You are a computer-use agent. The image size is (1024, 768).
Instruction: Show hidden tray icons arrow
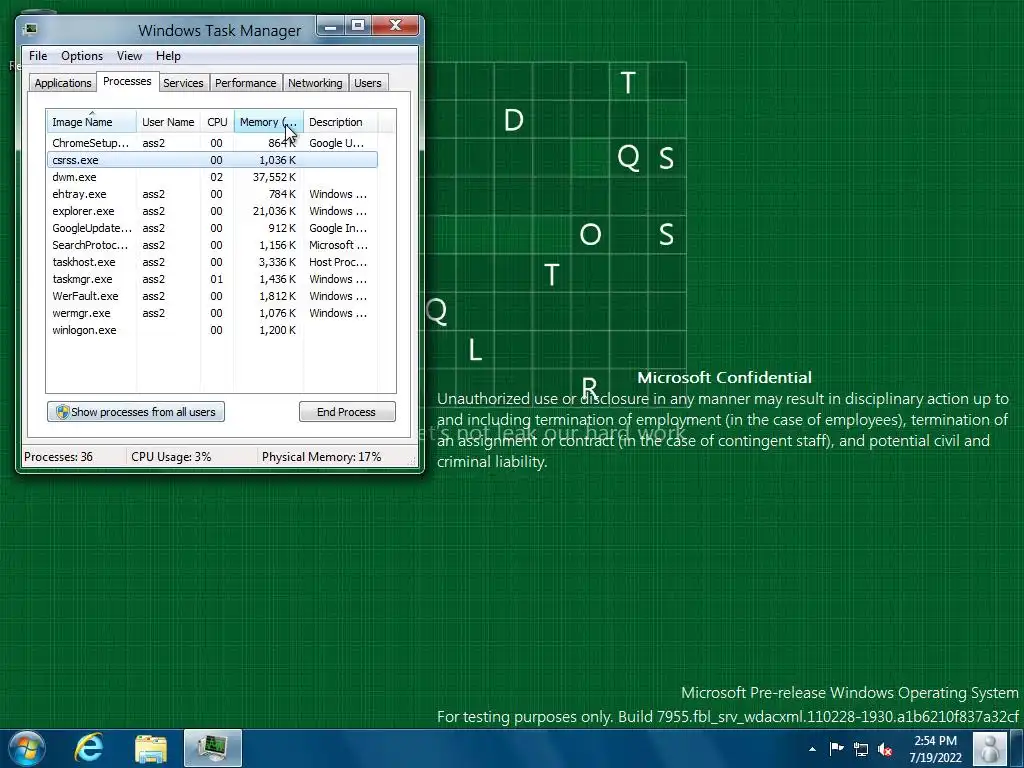pyautogui.click(x=812, y=749)
